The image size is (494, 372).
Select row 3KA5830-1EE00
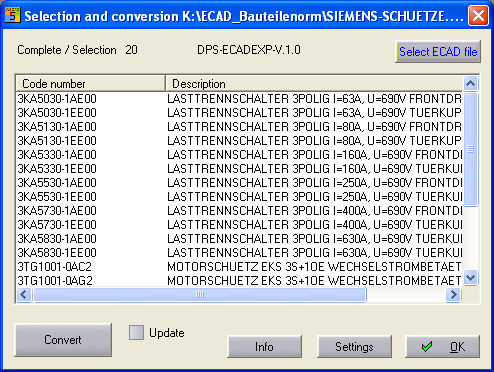click(239, 253)
